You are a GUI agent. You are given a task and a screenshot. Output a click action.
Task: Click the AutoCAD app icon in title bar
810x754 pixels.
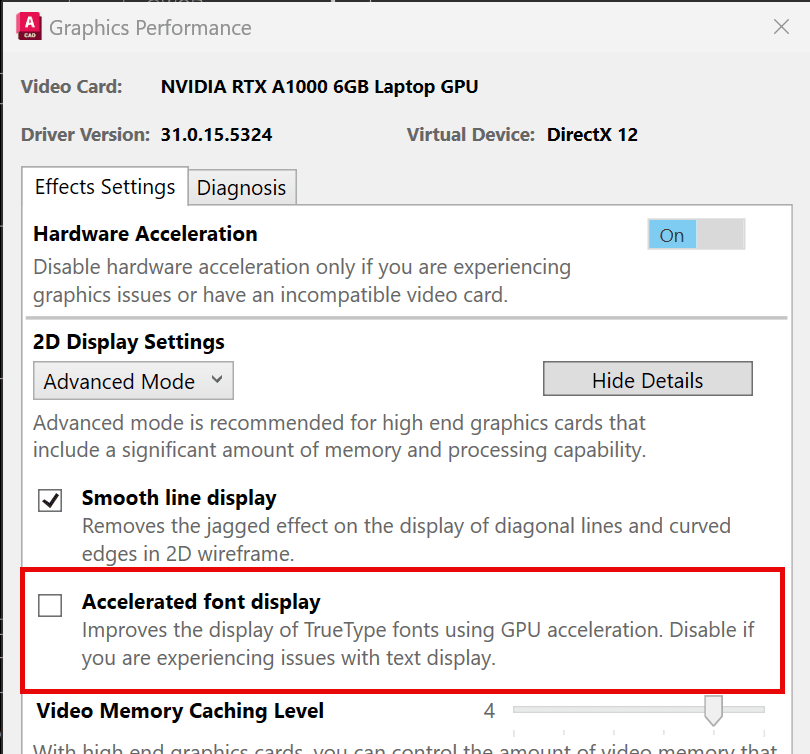click(x=29, y=27)
